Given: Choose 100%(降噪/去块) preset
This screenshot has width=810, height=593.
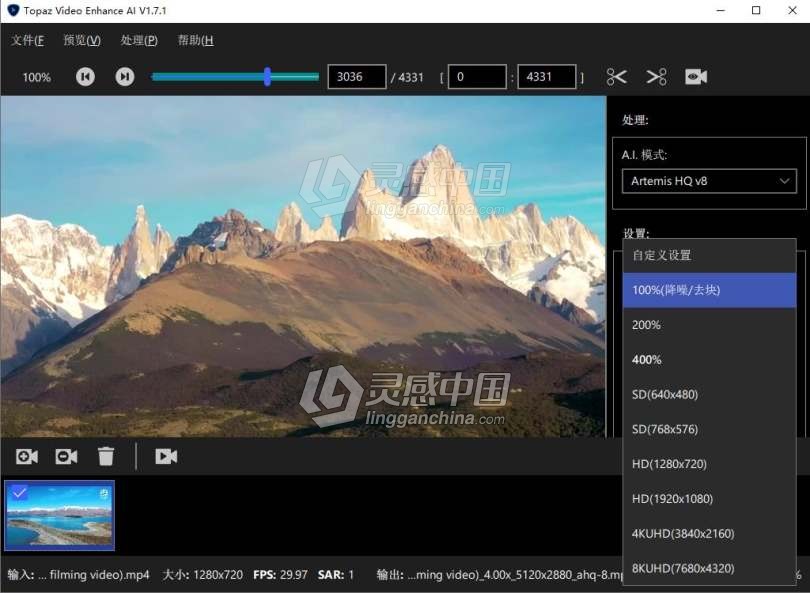Looking at the screenshot, I should click(709, 290).
